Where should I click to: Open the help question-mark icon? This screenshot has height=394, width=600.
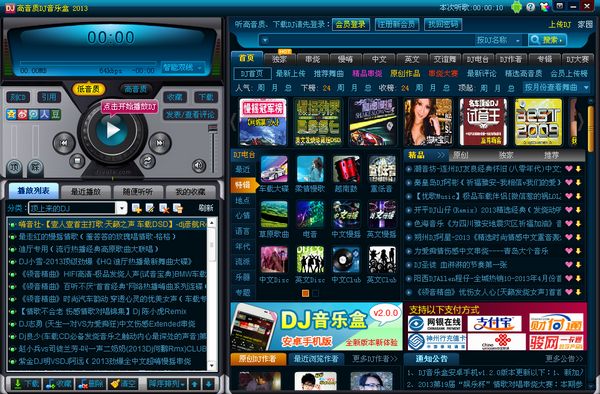530,7
